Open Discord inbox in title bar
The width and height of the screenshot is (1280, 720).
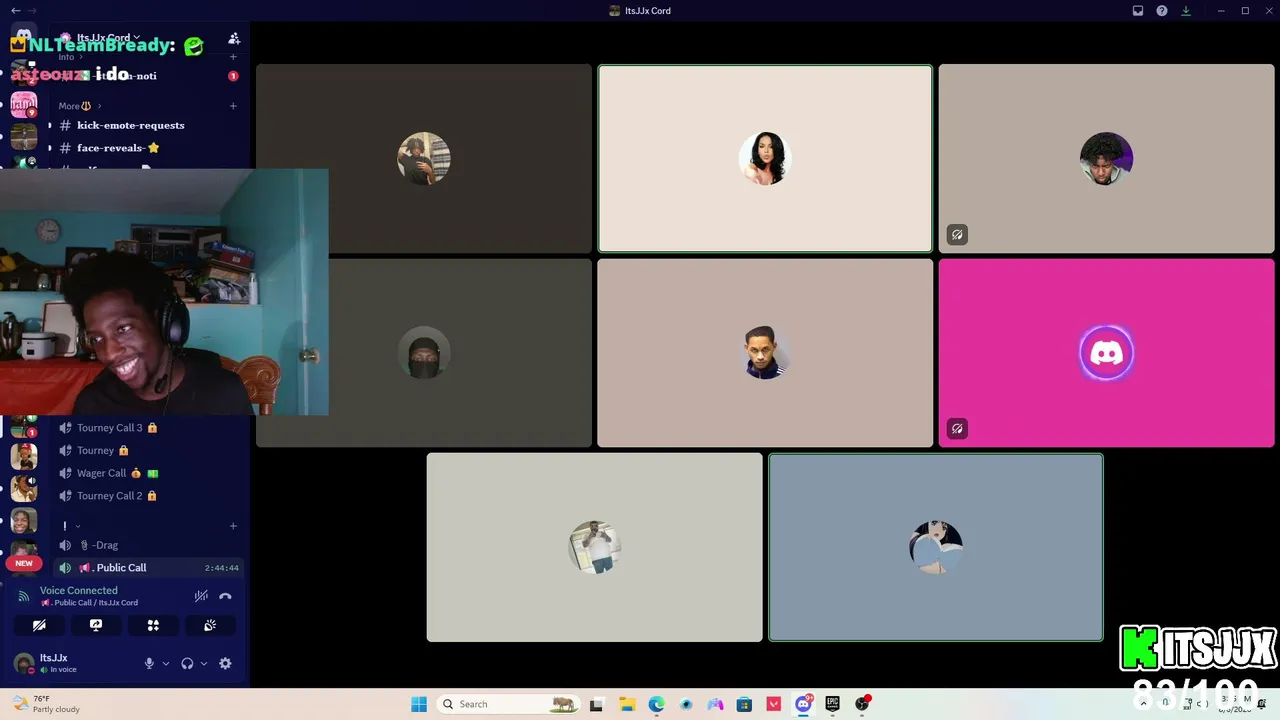pos(1138,11)
